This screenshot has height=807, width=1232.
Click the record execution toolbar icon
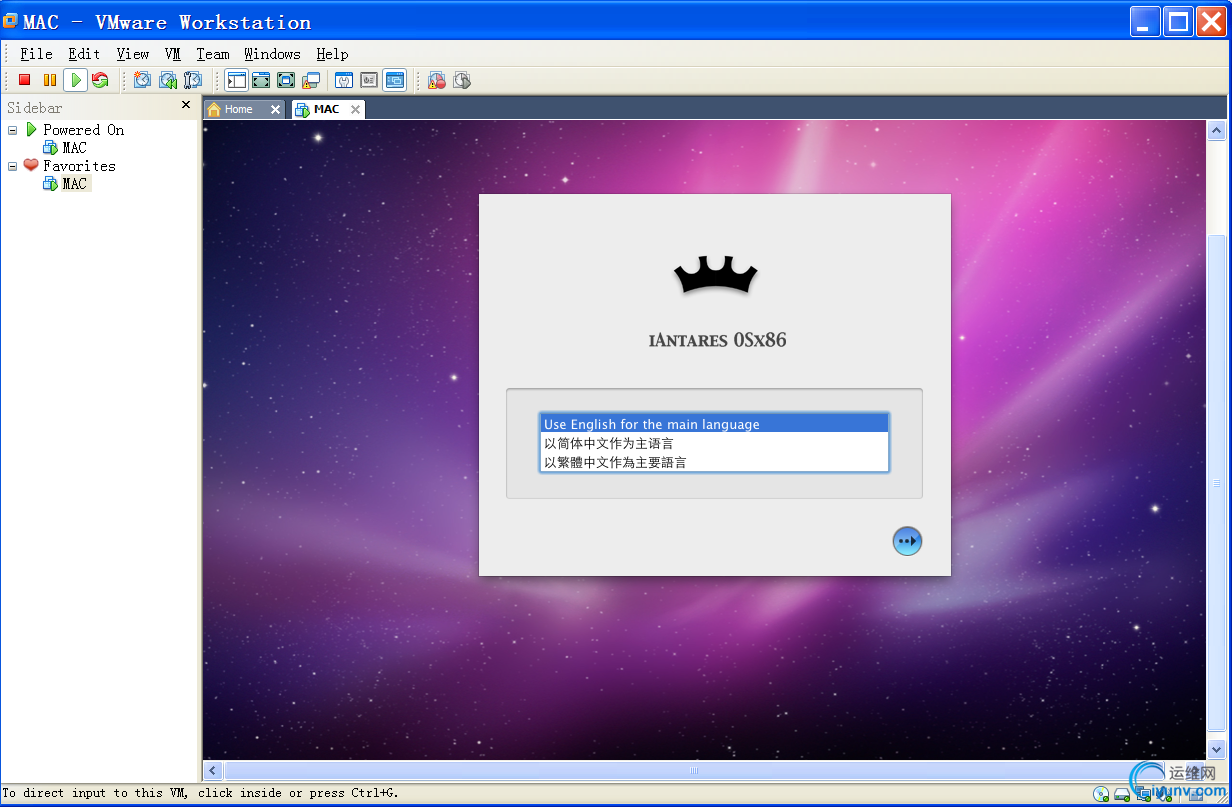coord(437,80)
